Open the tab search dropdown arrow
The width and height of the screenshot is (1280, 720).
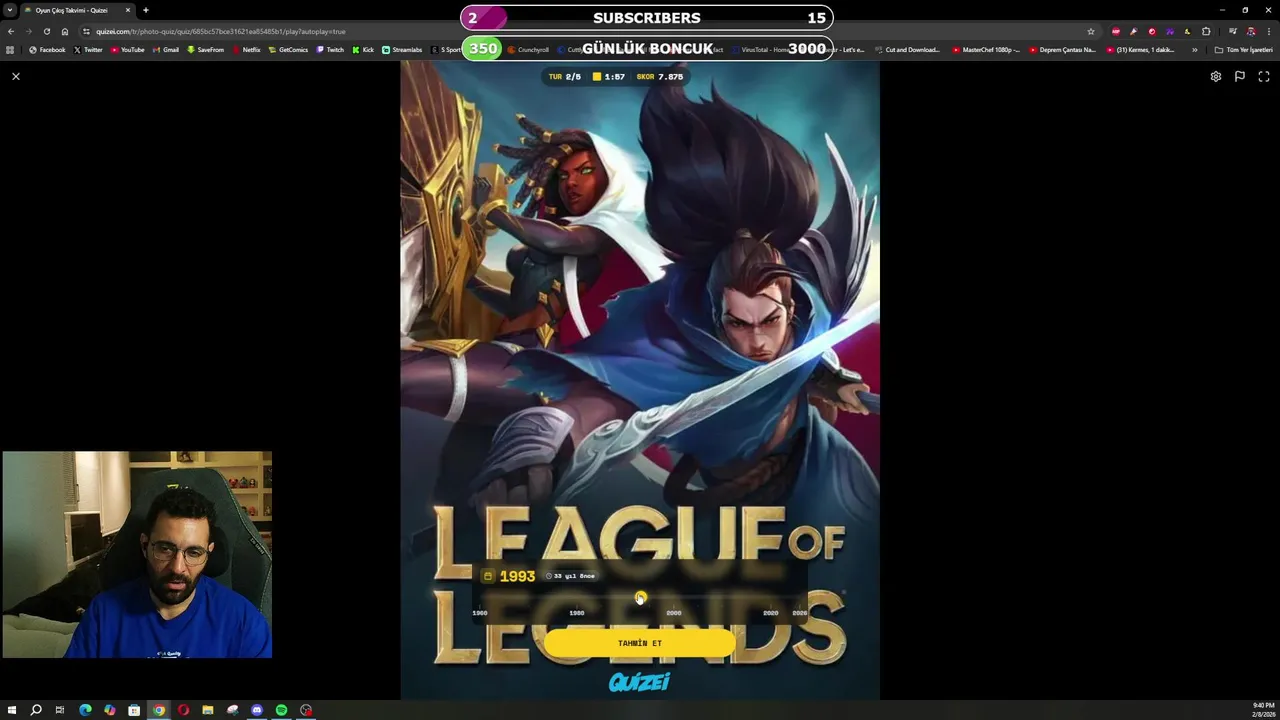point(9,10)
